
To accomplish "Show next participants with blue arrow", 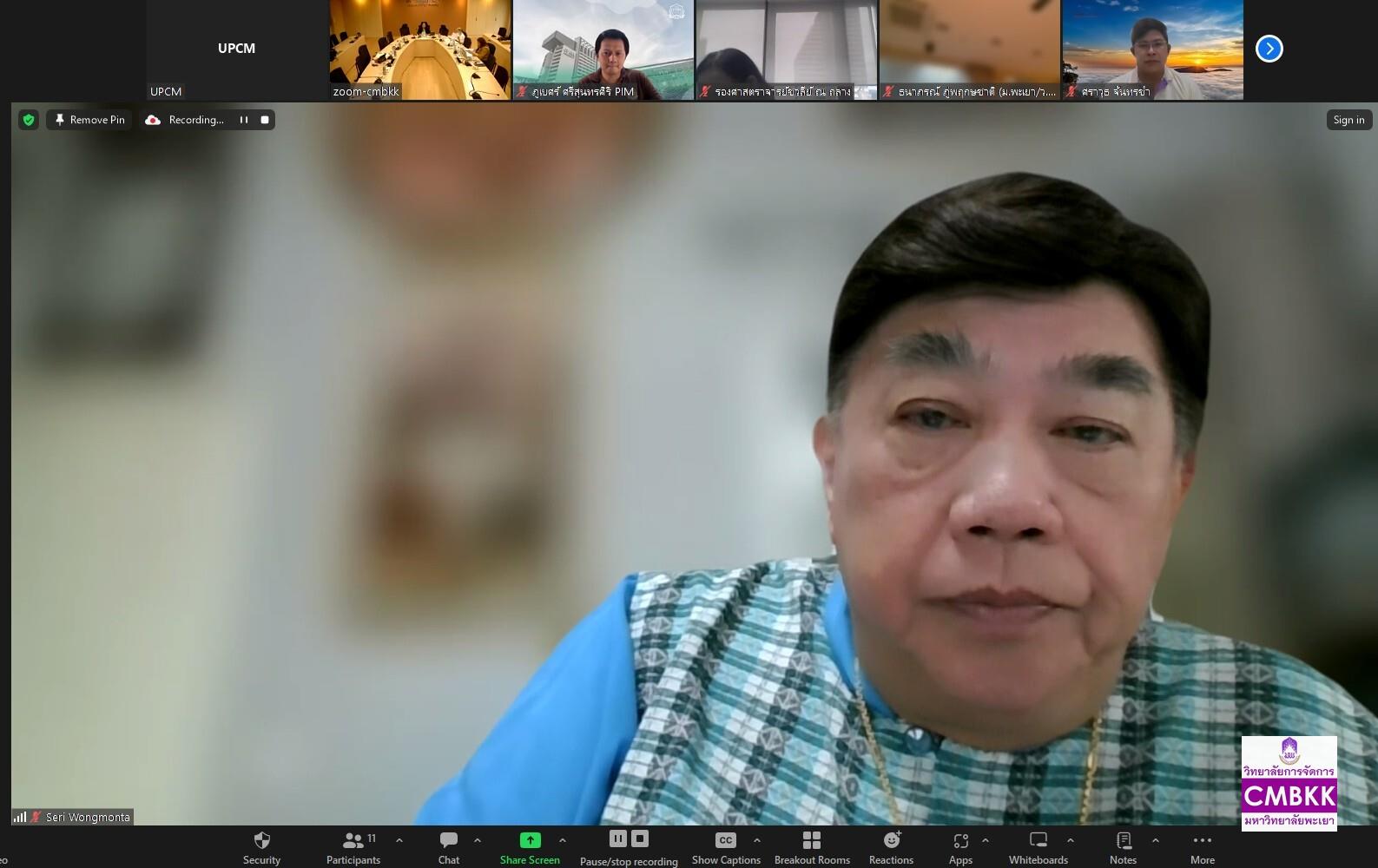I will click(x=1269, y=49).
